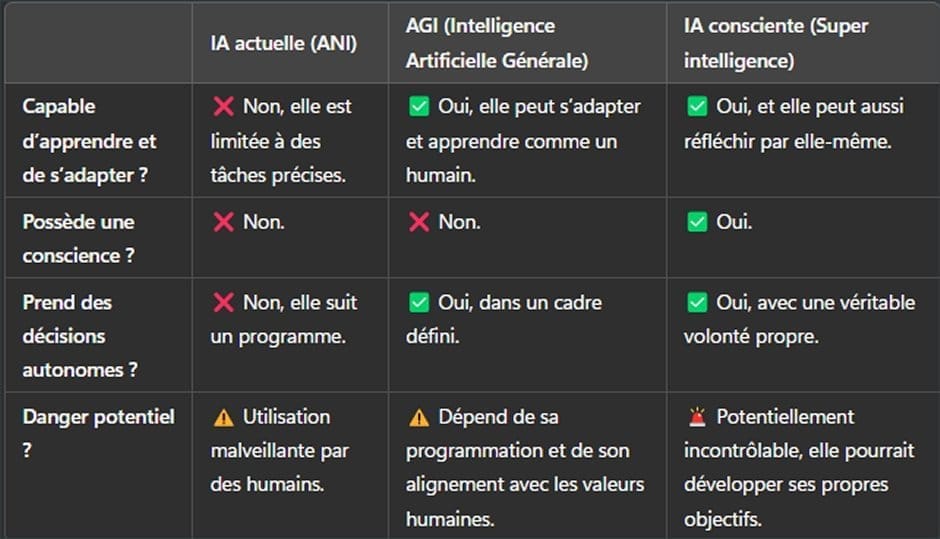Click warning triangle beside 'Utilisation malveillante'
Screen dimensions: 940x539
coord(224,417)
